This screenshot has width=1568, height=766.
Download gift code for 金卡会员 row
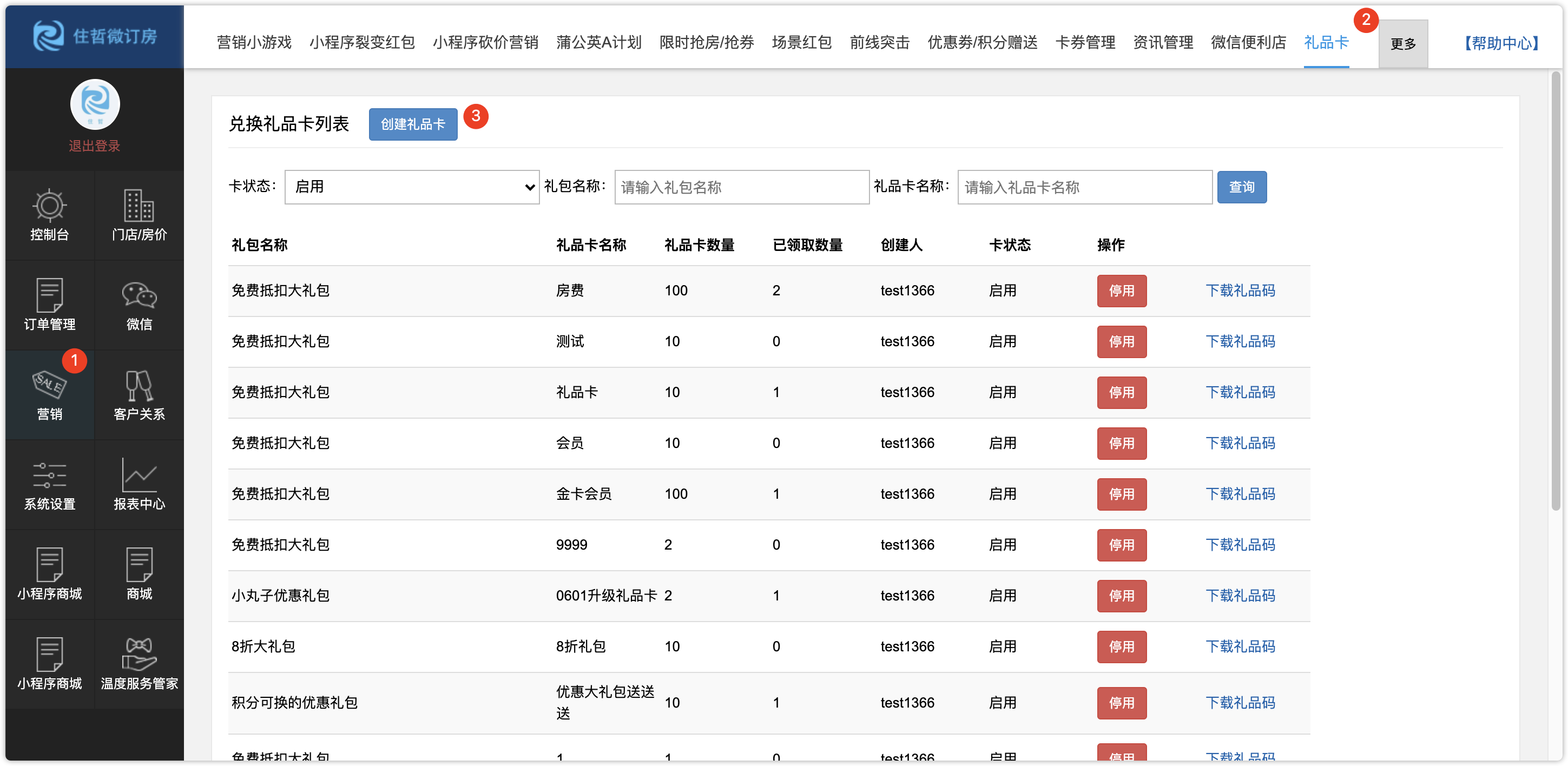(1240, 494)
